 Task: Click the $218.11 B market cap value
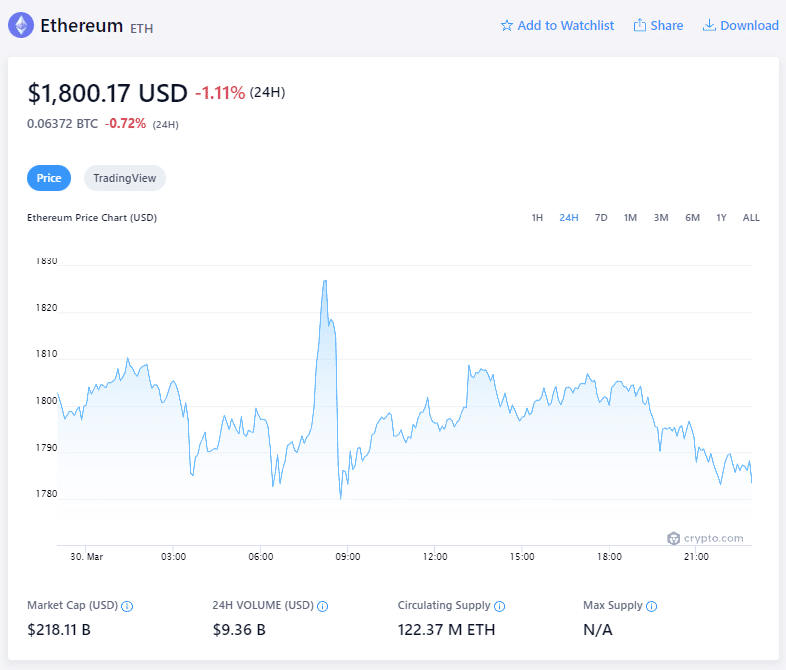[x=59, y=629]
